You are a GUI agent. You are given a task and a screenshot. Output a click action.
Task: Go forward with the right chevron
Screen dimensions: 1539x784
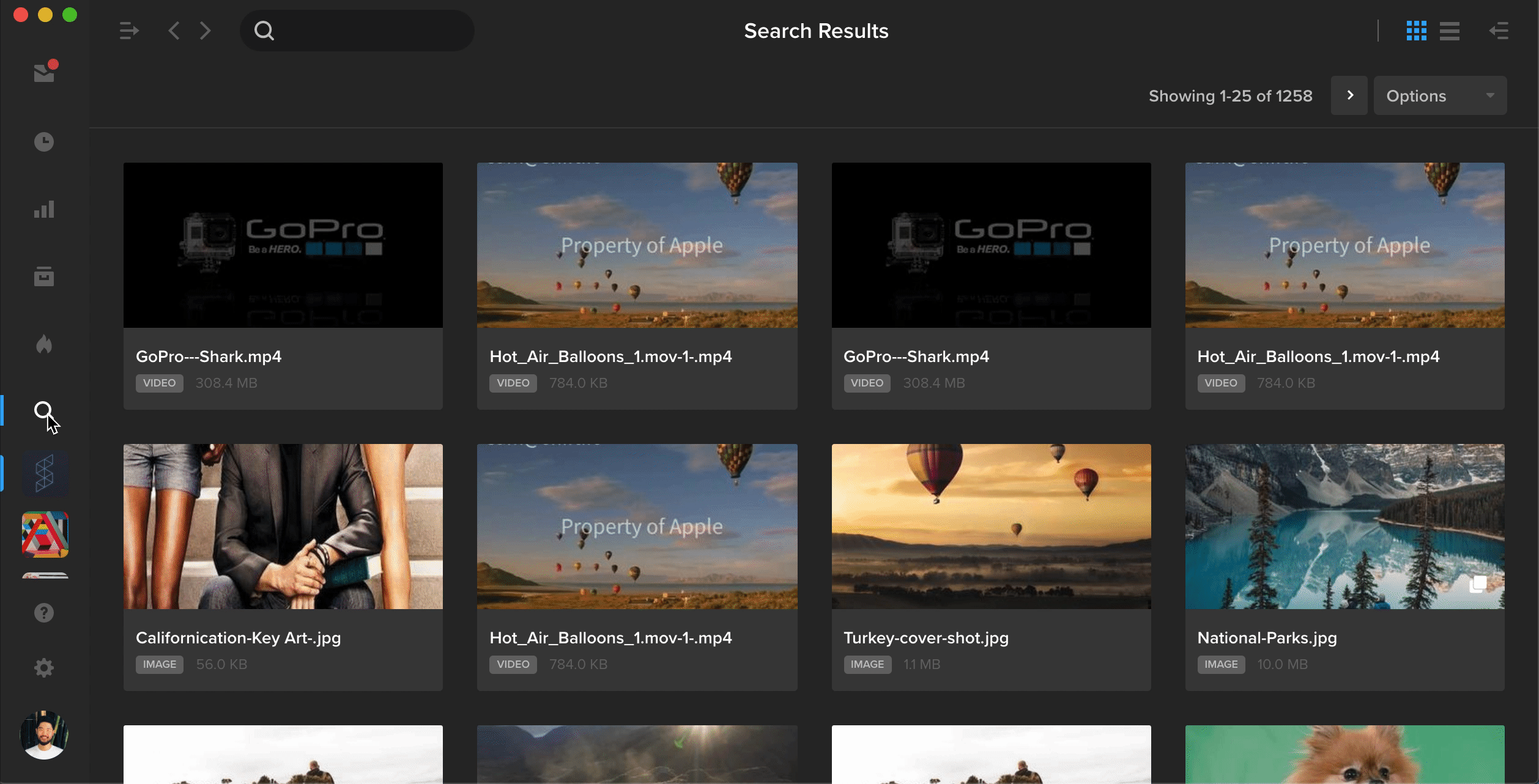point(206,31)
